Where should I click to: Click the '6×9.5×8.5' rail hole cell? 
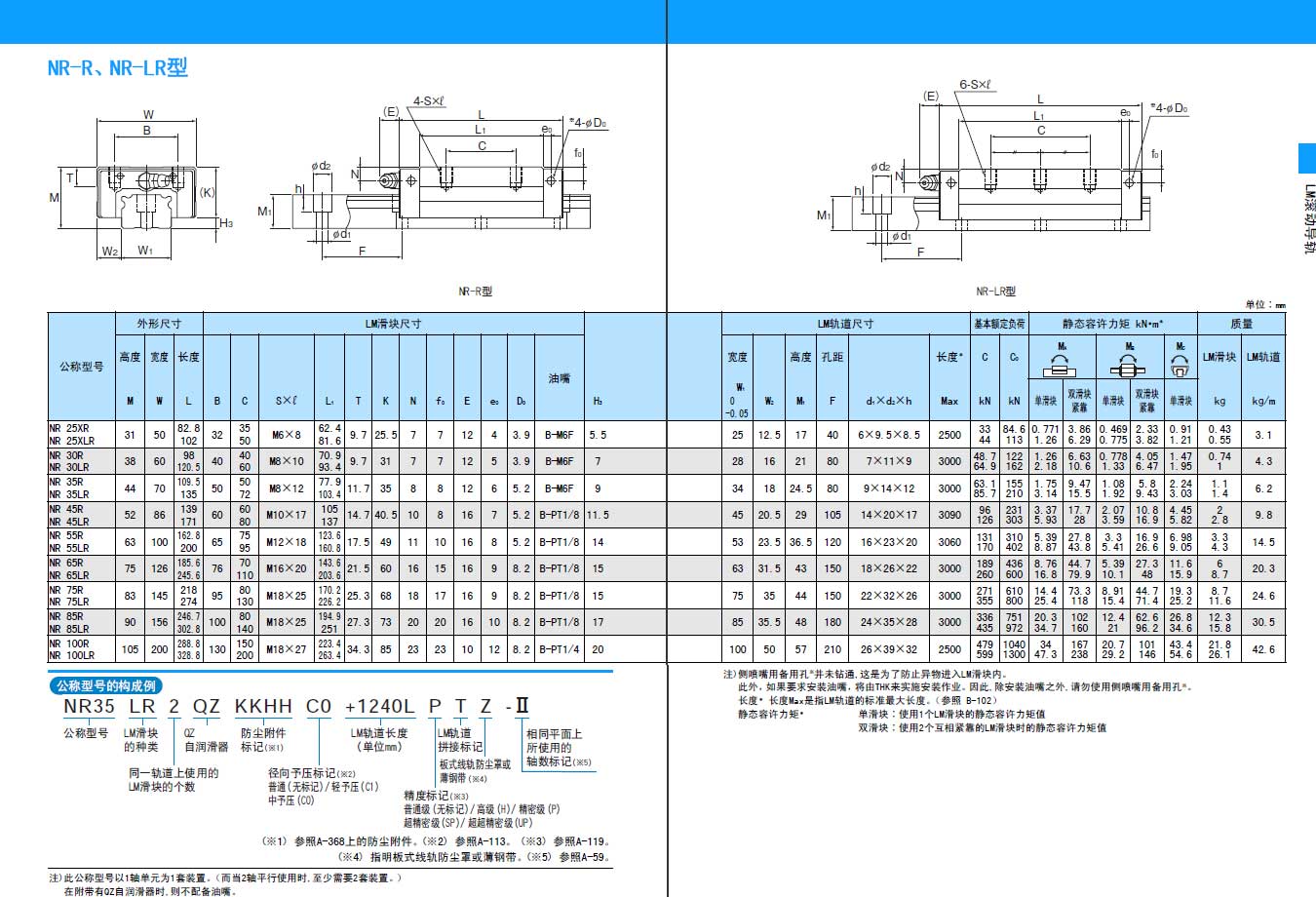click(888, 435)
